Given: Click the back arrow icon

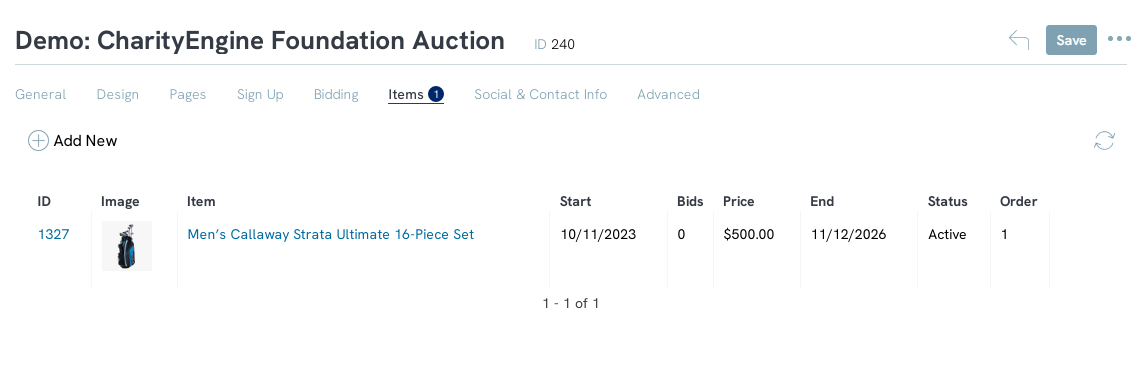Looking at the screenshot, I should tap(1019, 40).
